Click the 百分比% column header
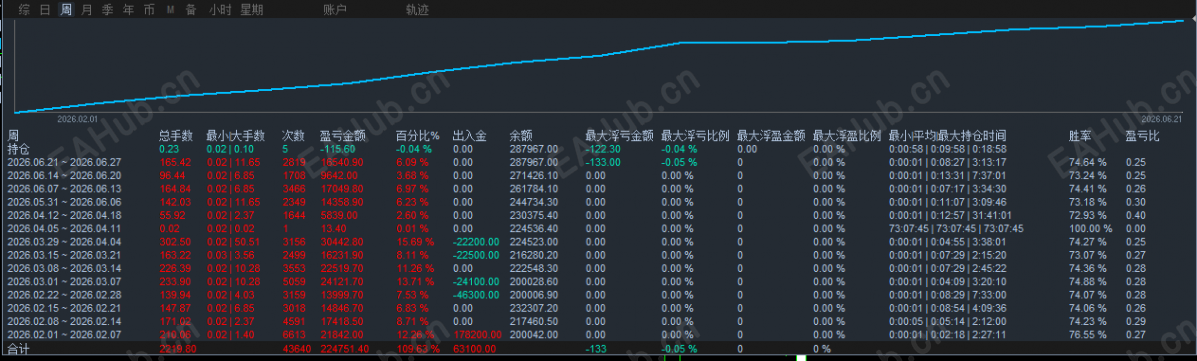Screen dimensions: 1197x361 (x=418, y=136)
